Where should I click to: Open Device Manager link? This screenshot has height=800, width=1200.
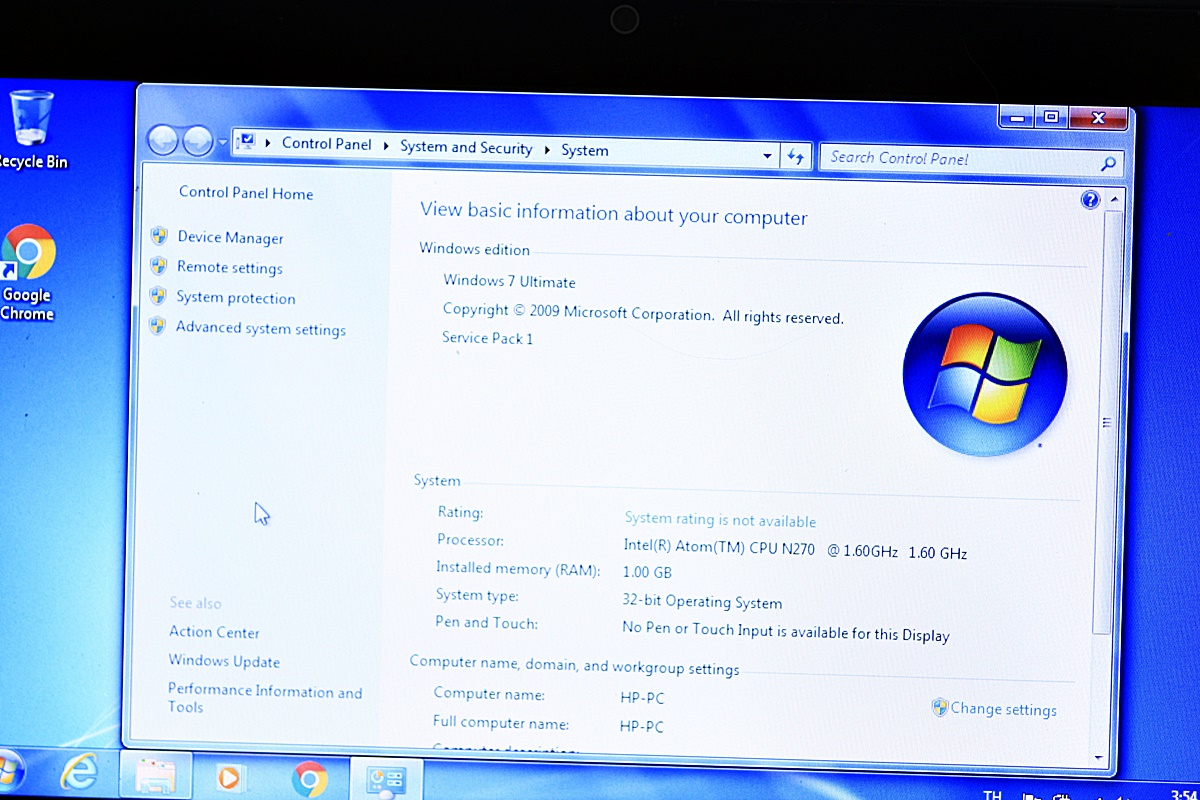pyautogui.click(x=230, y=238)
